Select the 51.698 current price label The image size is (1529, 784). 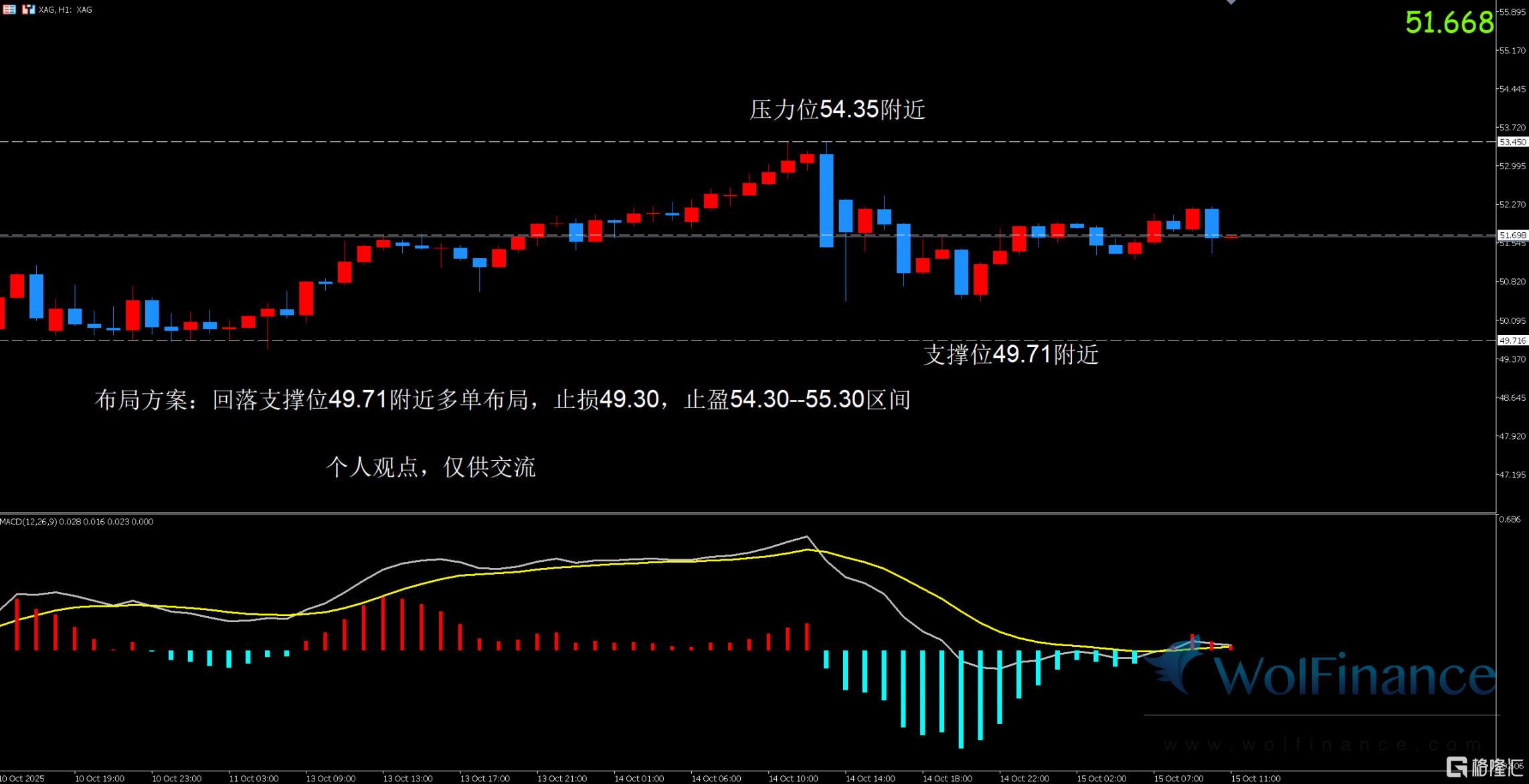coord(1512,235)
